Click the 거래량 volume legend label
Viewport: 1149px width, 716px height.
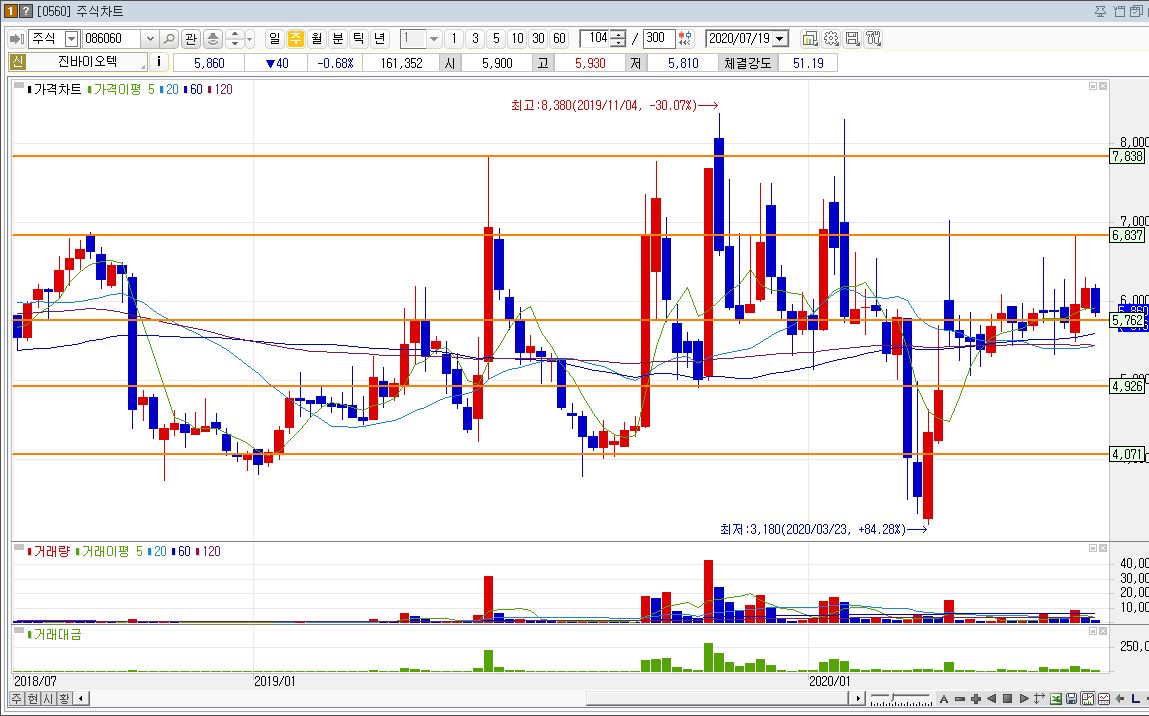click(51, 551)
